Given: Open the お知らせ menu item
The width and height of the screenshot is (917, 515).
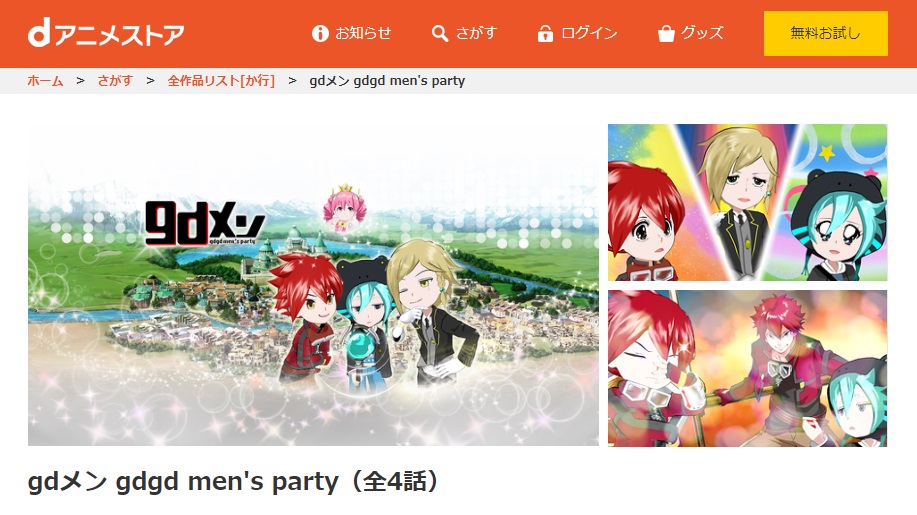Looking at the screenshot, I should click(363, 33).
